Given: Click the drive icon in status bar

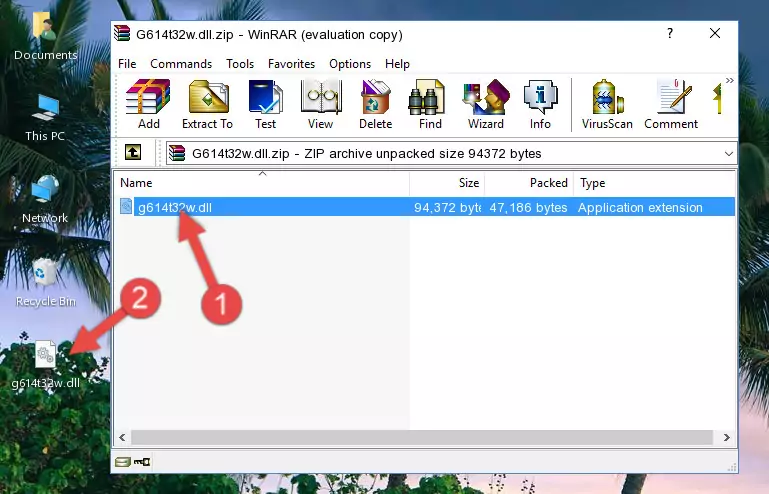Looking at the screenshot, I should [x=123, y=462].
